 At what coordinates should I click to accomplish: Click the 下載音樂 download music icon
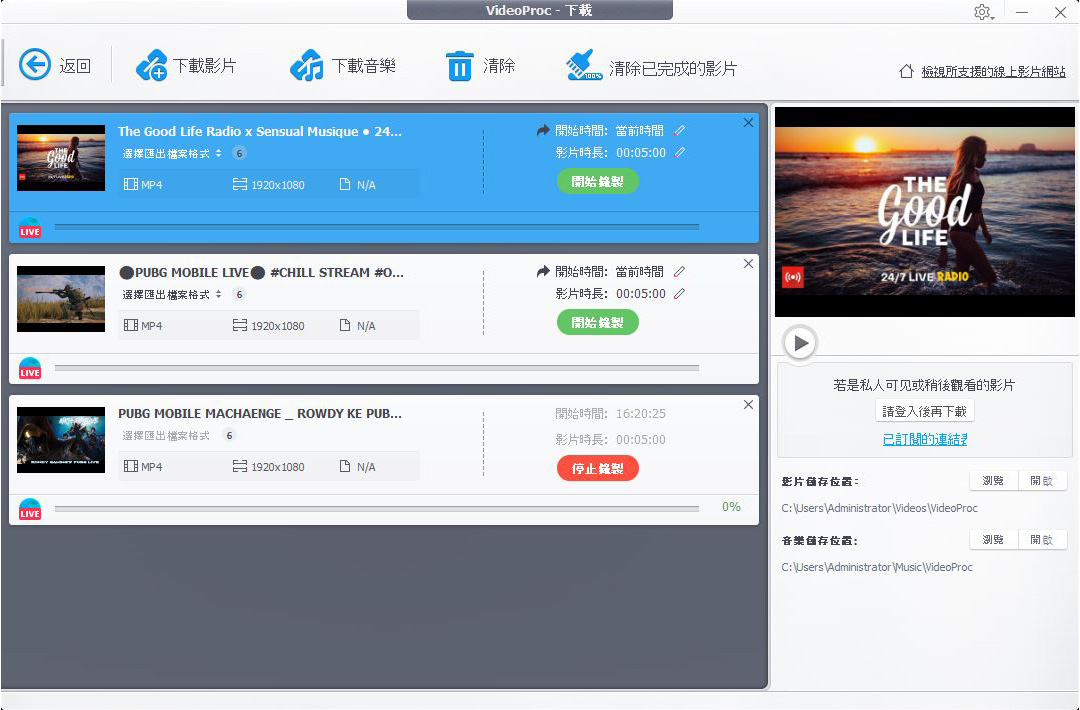[x=306, y=66]
